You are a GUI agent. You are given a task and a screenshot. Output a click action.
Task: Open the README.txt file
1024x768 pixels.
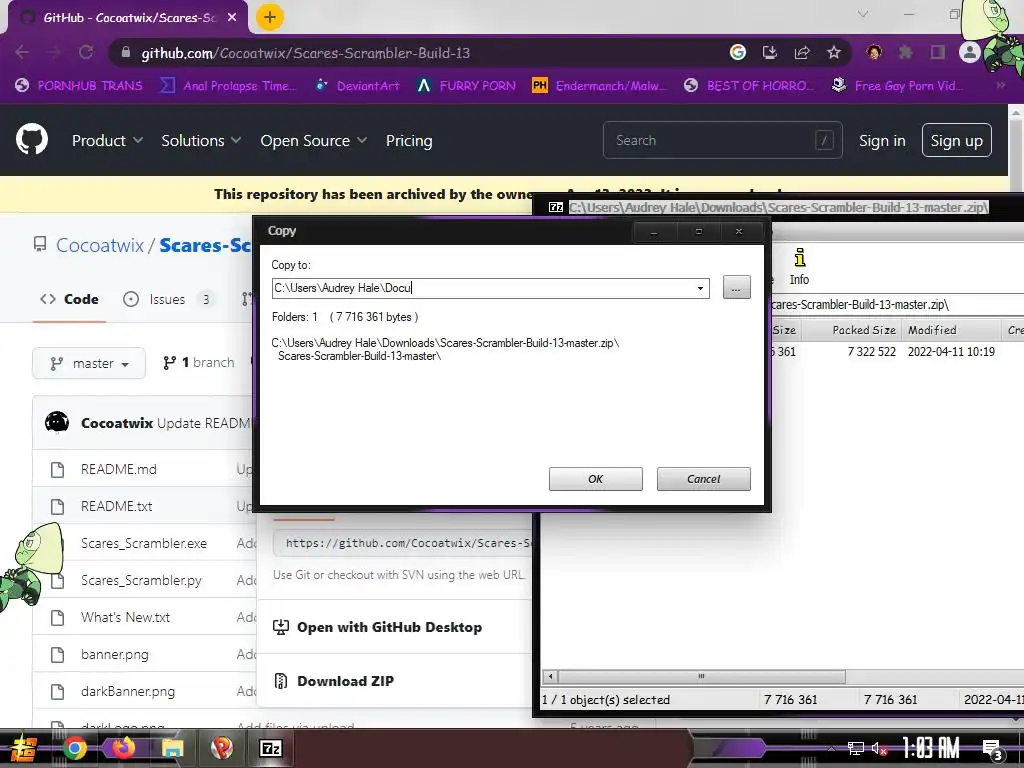coord(116,506)
